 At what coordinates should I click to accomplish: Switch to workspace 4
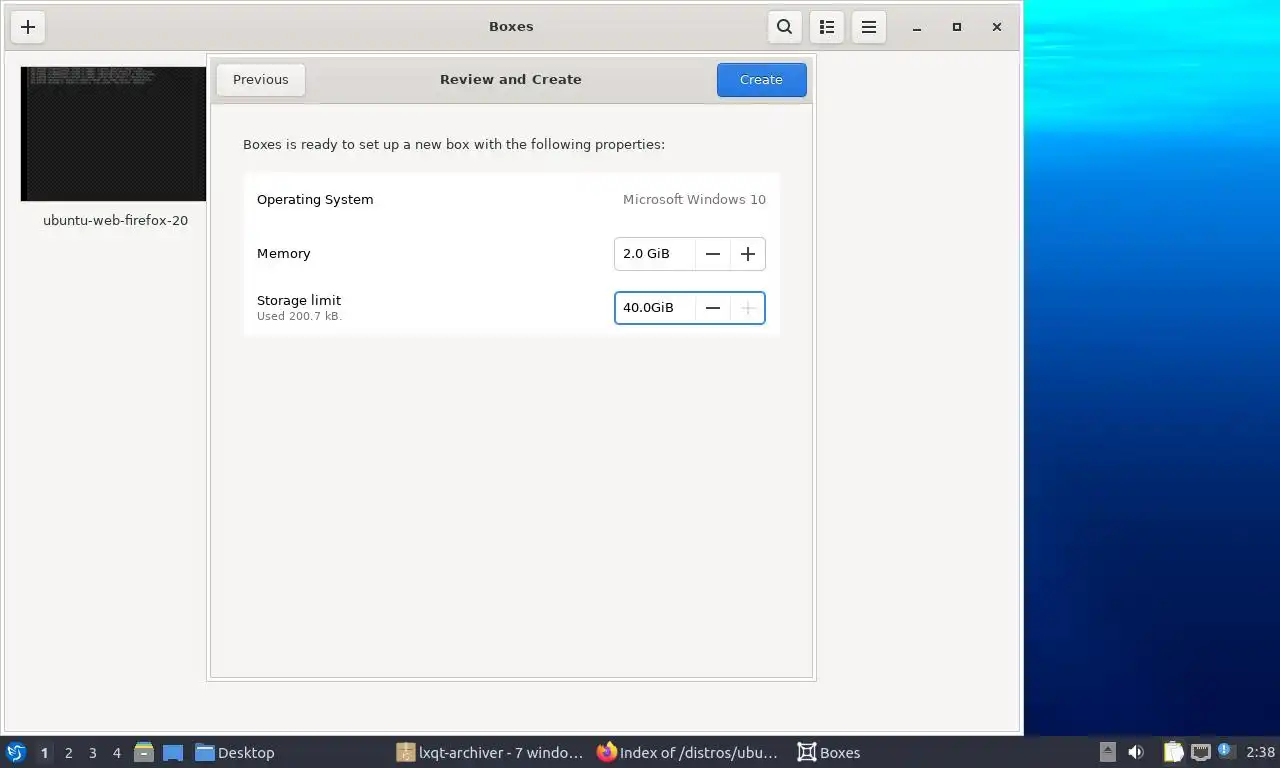pos(117,753)
